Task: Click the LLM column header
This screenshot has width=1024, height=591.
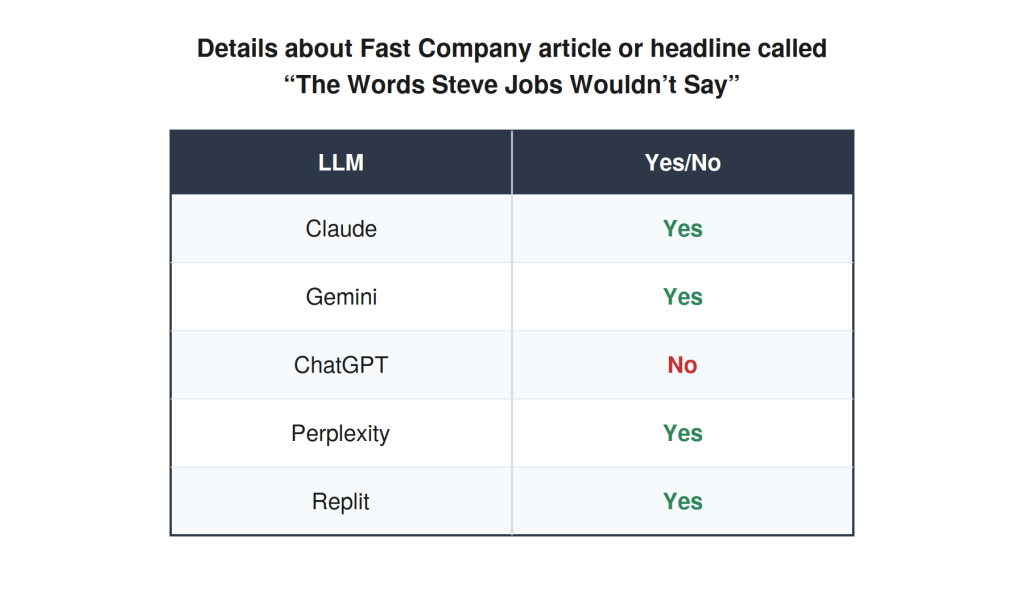Action: tap(341, 163)
